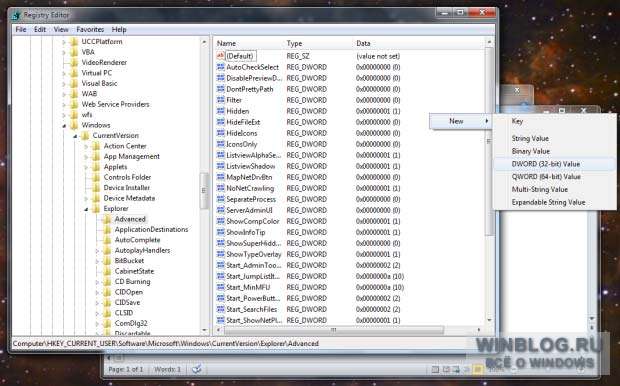The width and height of the screenshot is (620, 386).
Task: Click the Words: 1 status in Word
Action: tap(167, 369)
